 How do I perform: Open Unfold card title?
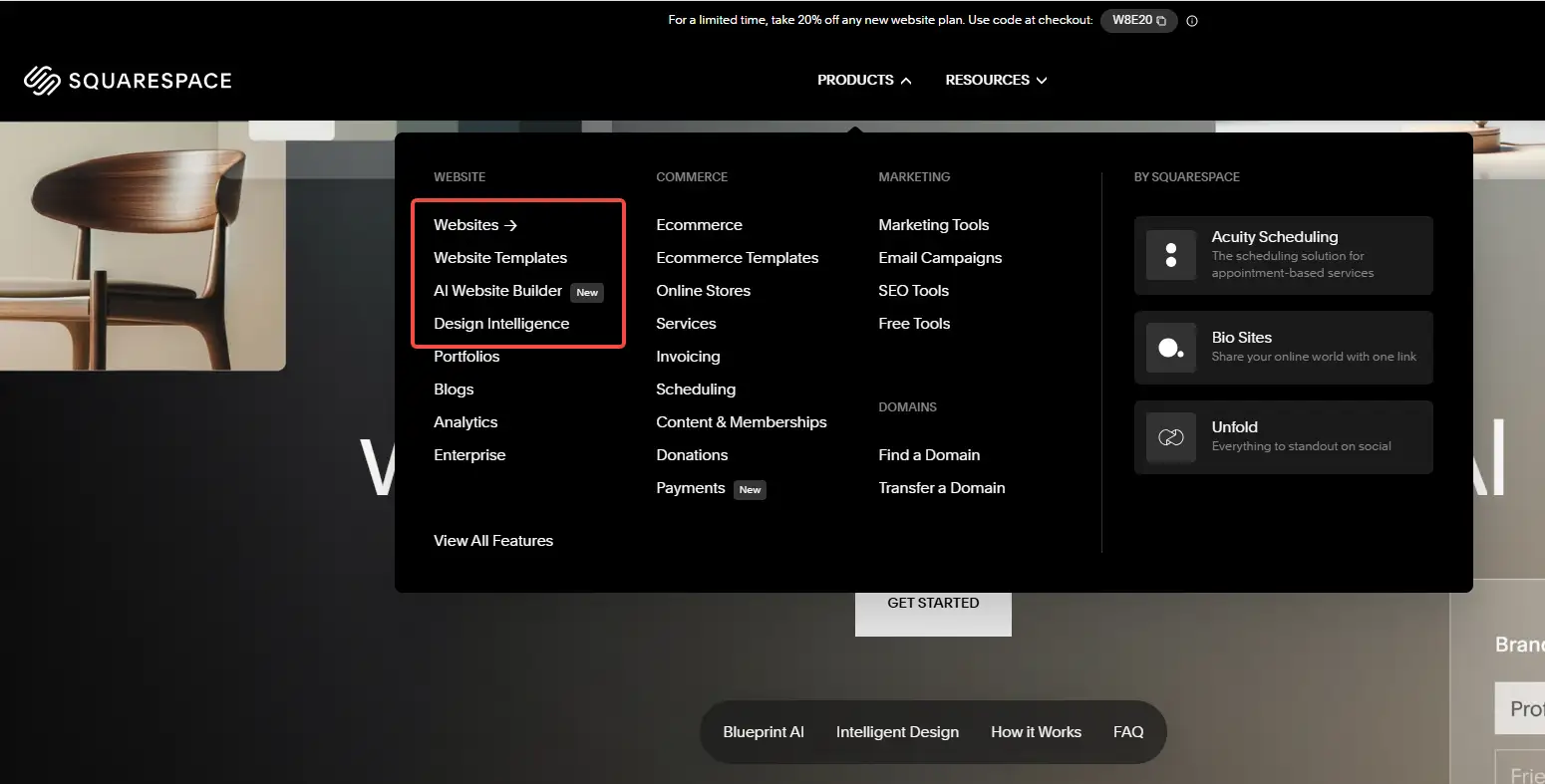pos(1234,427)
